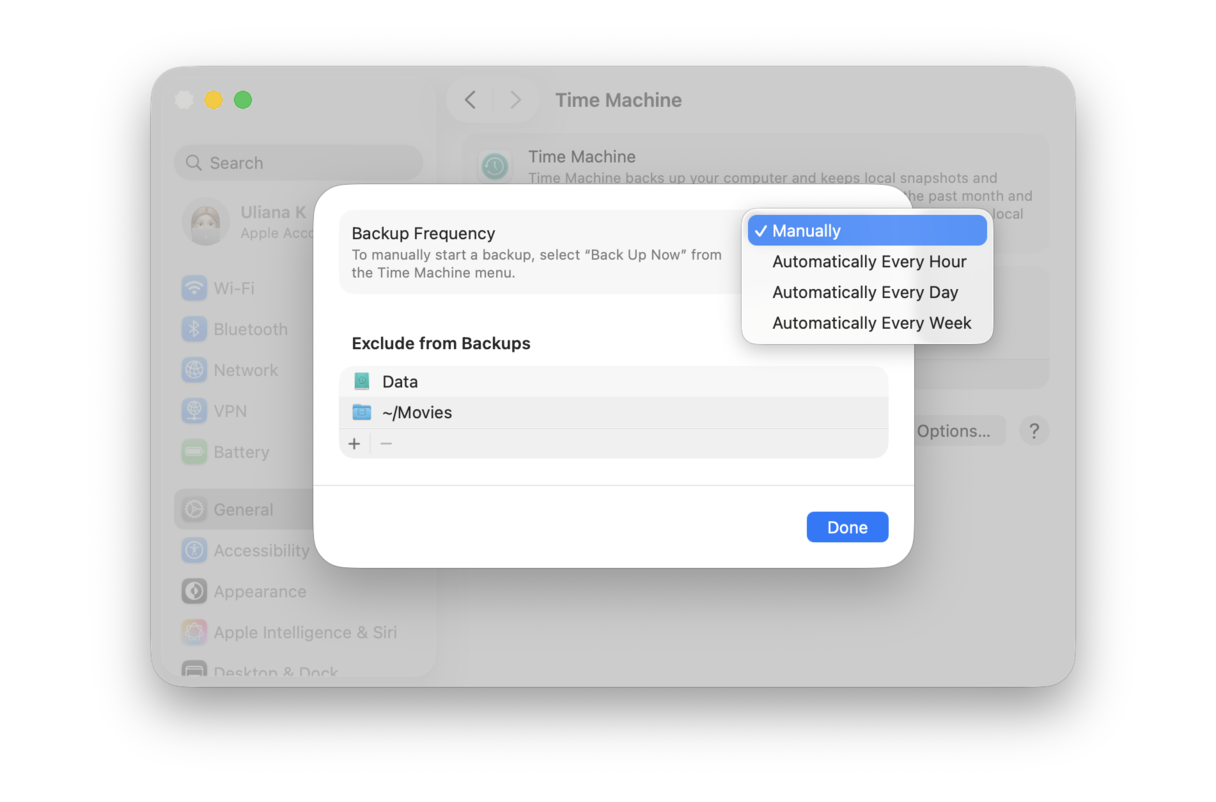The height and width of the screenshot is (802, 1216).
Task: Add a new exclusion with the plus button
Action: 355,443
